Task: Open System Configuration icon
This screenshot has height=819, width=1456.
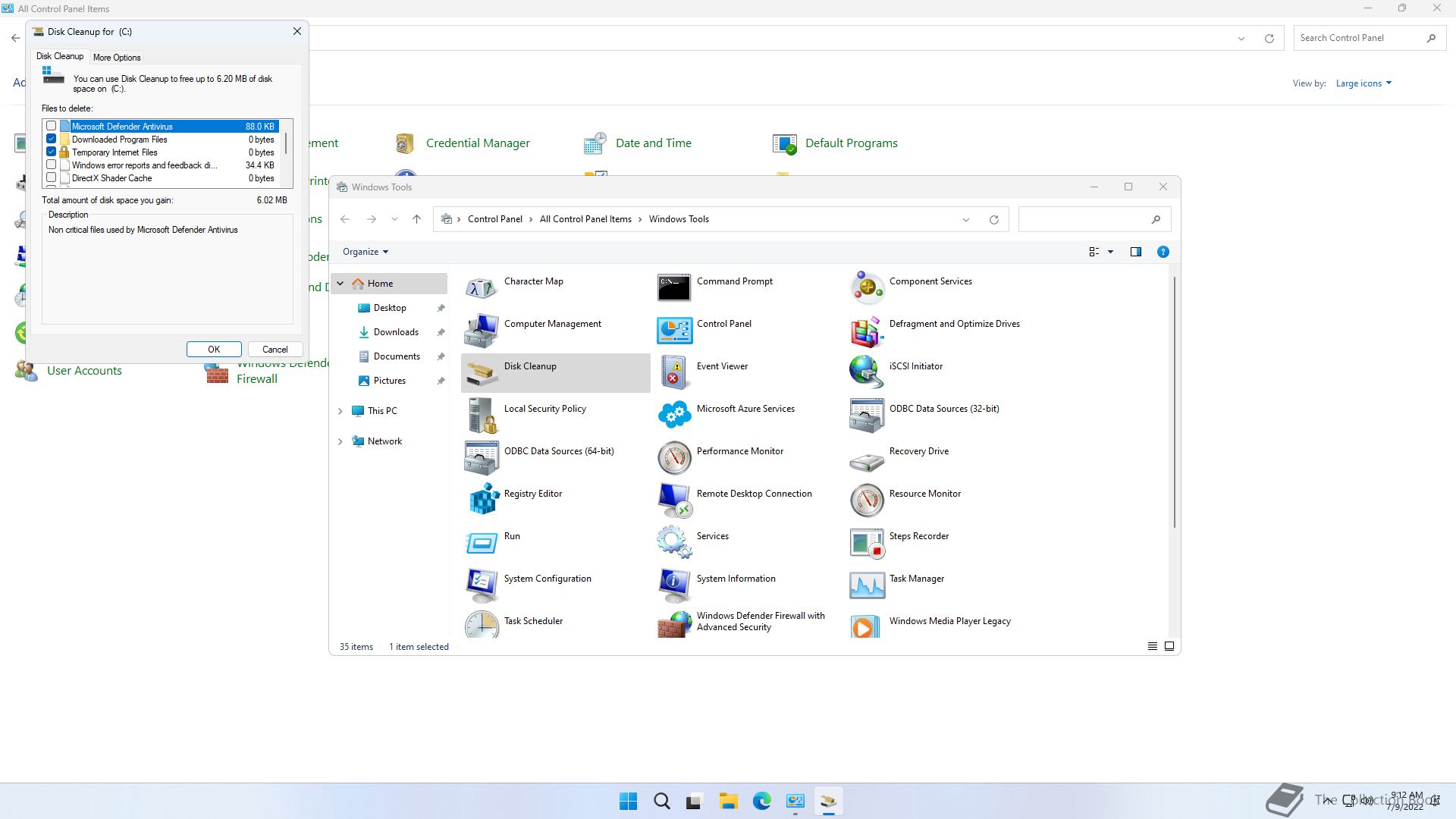Action: tap(482, 585)
